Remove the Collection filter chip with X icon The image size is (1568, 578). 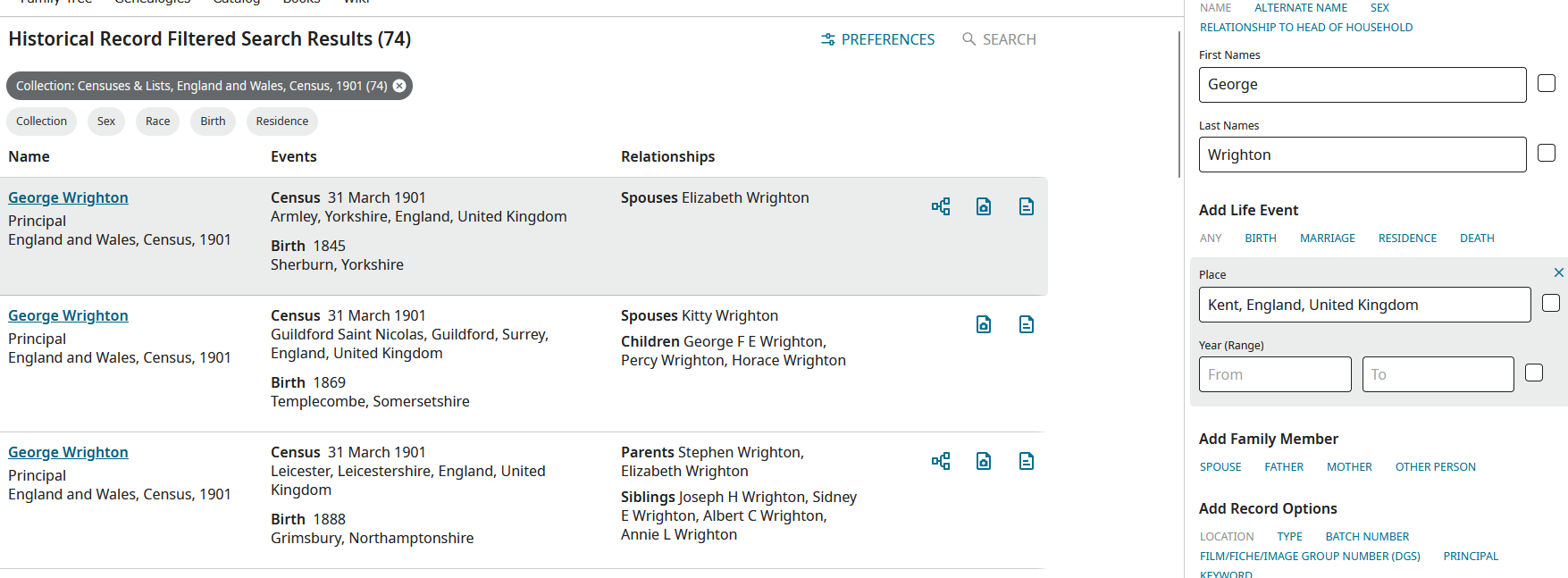[399, 86]
